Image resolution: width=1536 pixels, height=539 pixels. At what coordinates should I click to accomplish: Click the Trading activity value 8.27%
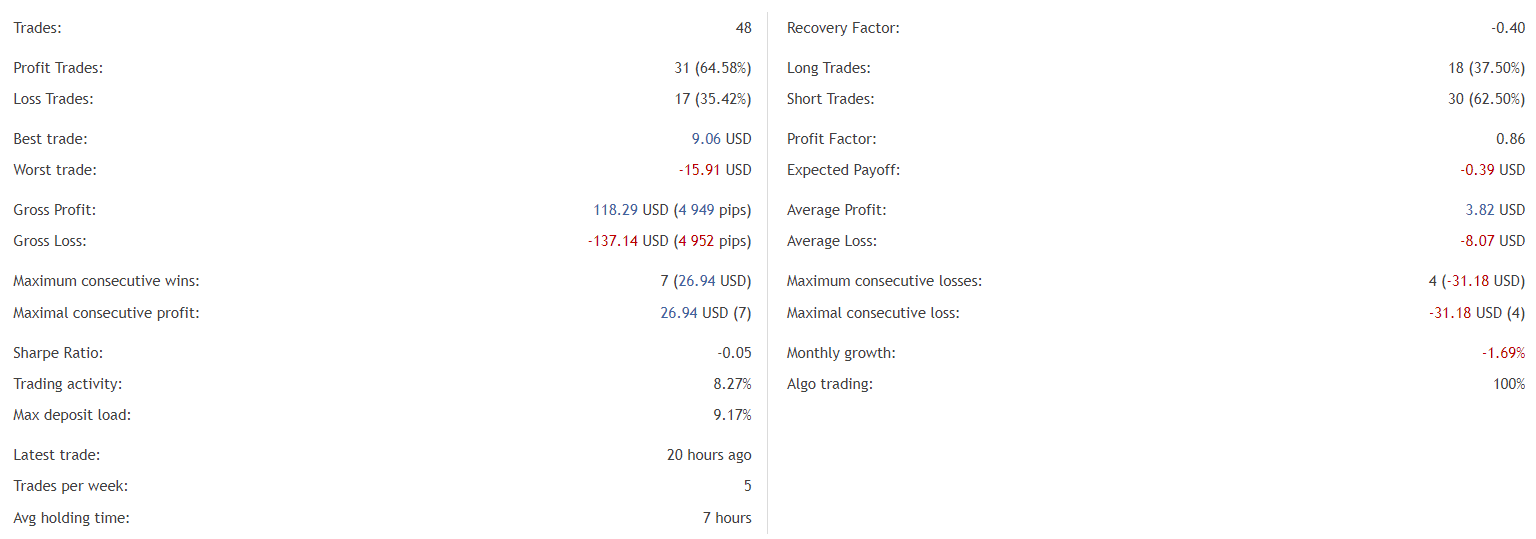[732, 384]
